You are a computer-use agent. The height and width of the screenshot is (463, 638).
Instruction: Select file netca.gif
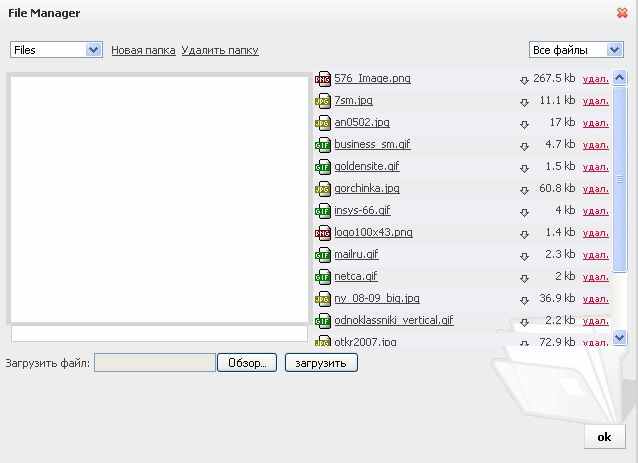click(x=356, y=276)
